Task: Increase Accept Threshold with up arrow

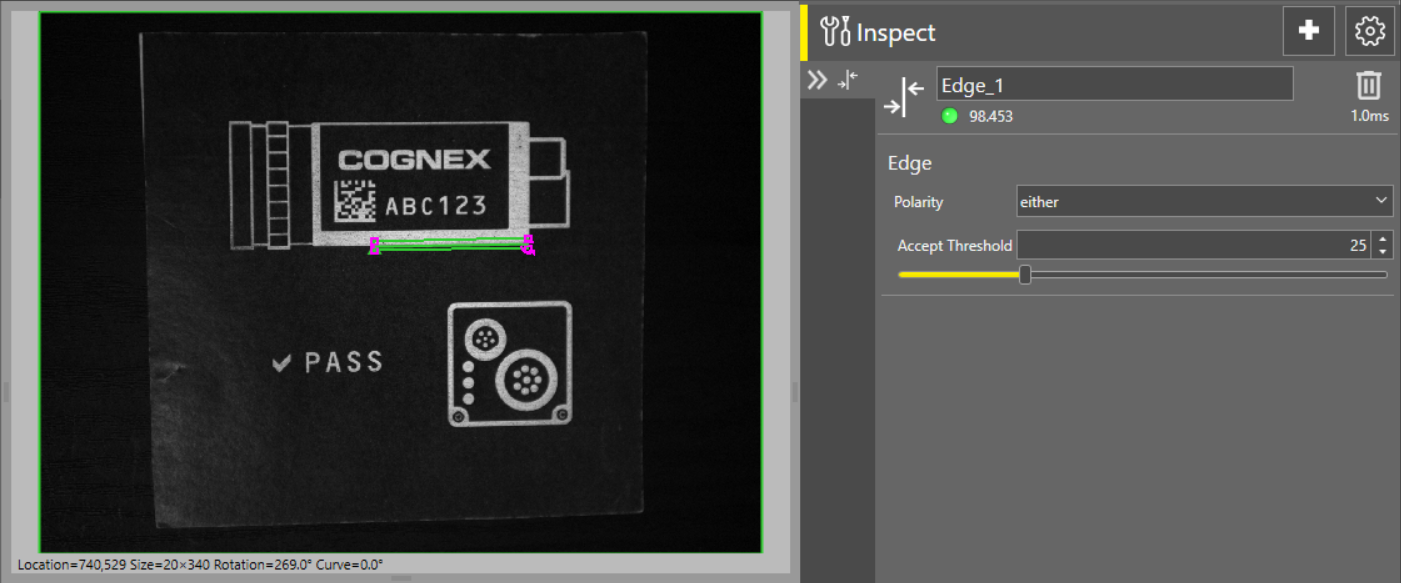Action: (x=1382, y=239)
